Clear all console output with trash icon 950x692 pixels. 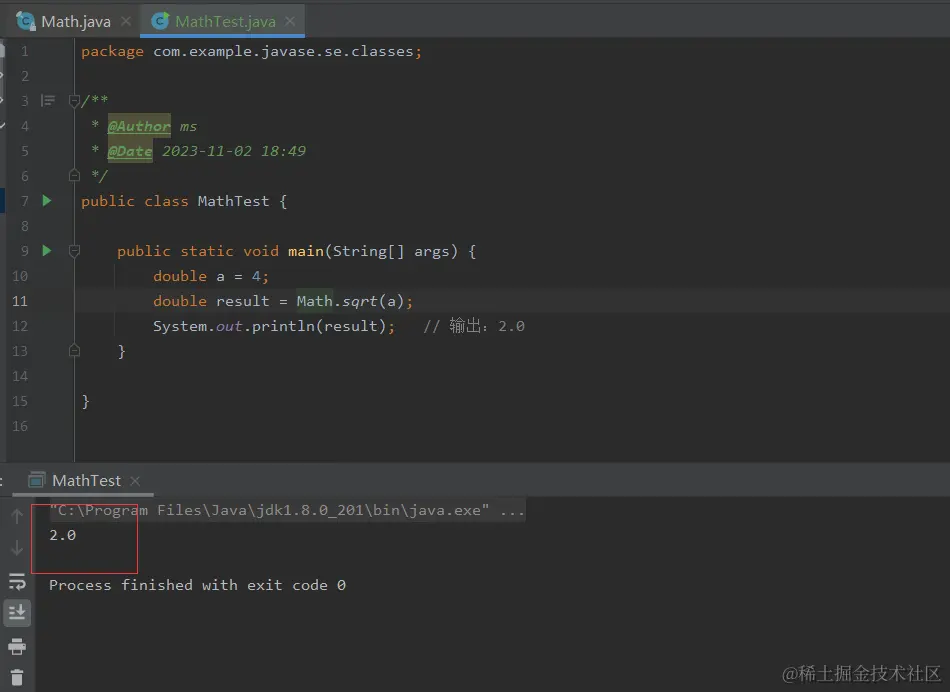(x=17, y=676)
